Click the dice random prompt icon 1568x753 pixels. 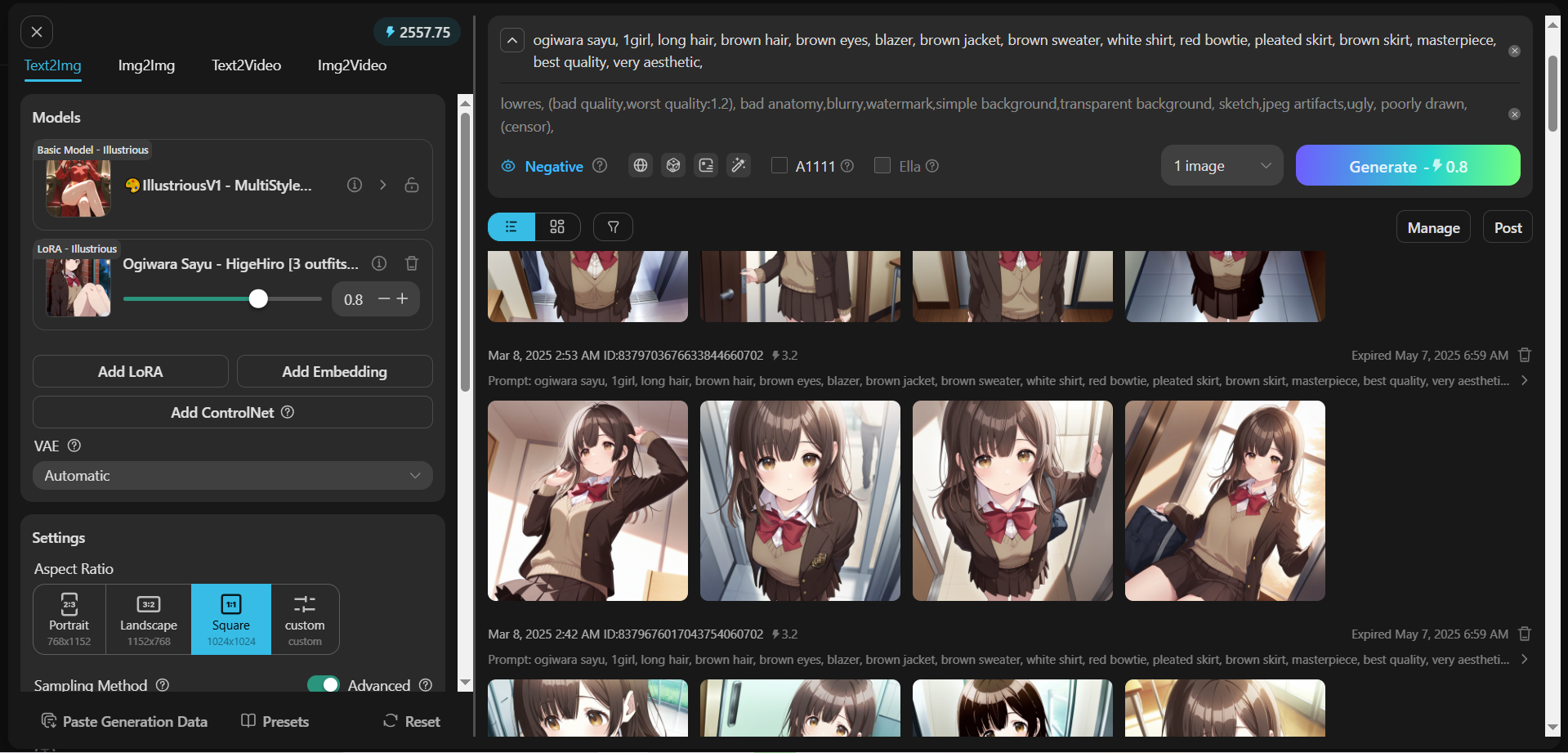click(x=673, y=166)
